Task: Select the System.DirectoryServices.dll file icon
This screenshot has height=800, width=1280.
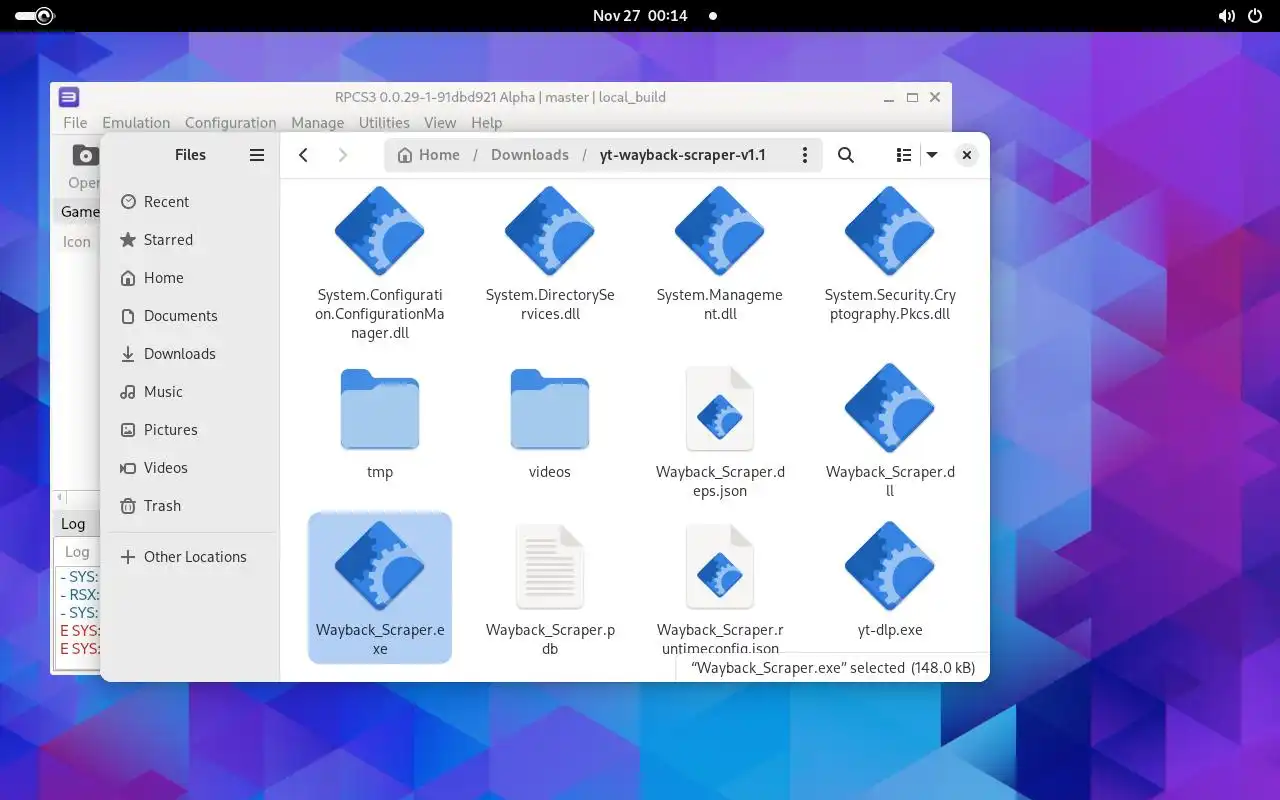Action: click(550, 231)
